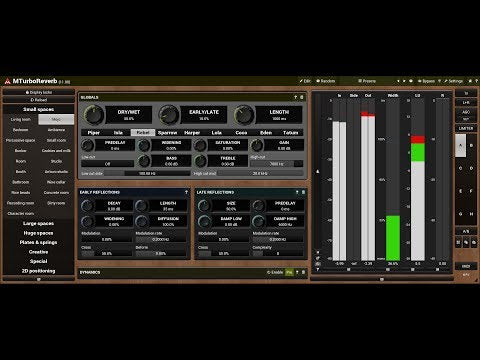This screenshot has width=480, height=360.
Task: Click the A/B compare button
Action: tap(466, 231)
